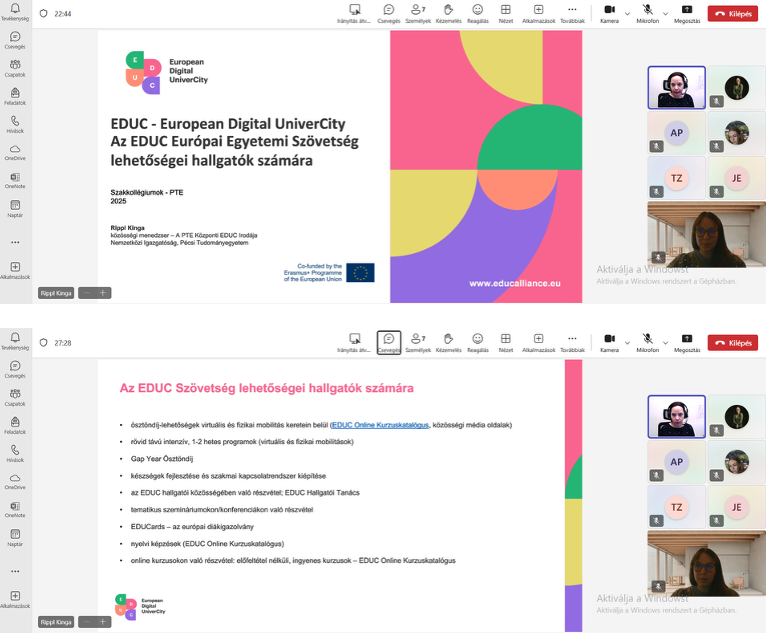Open Feladatok in the 27:28 window sidebar
The width and height of the screenshot is (766, 633).
click(x=15, y=426)
